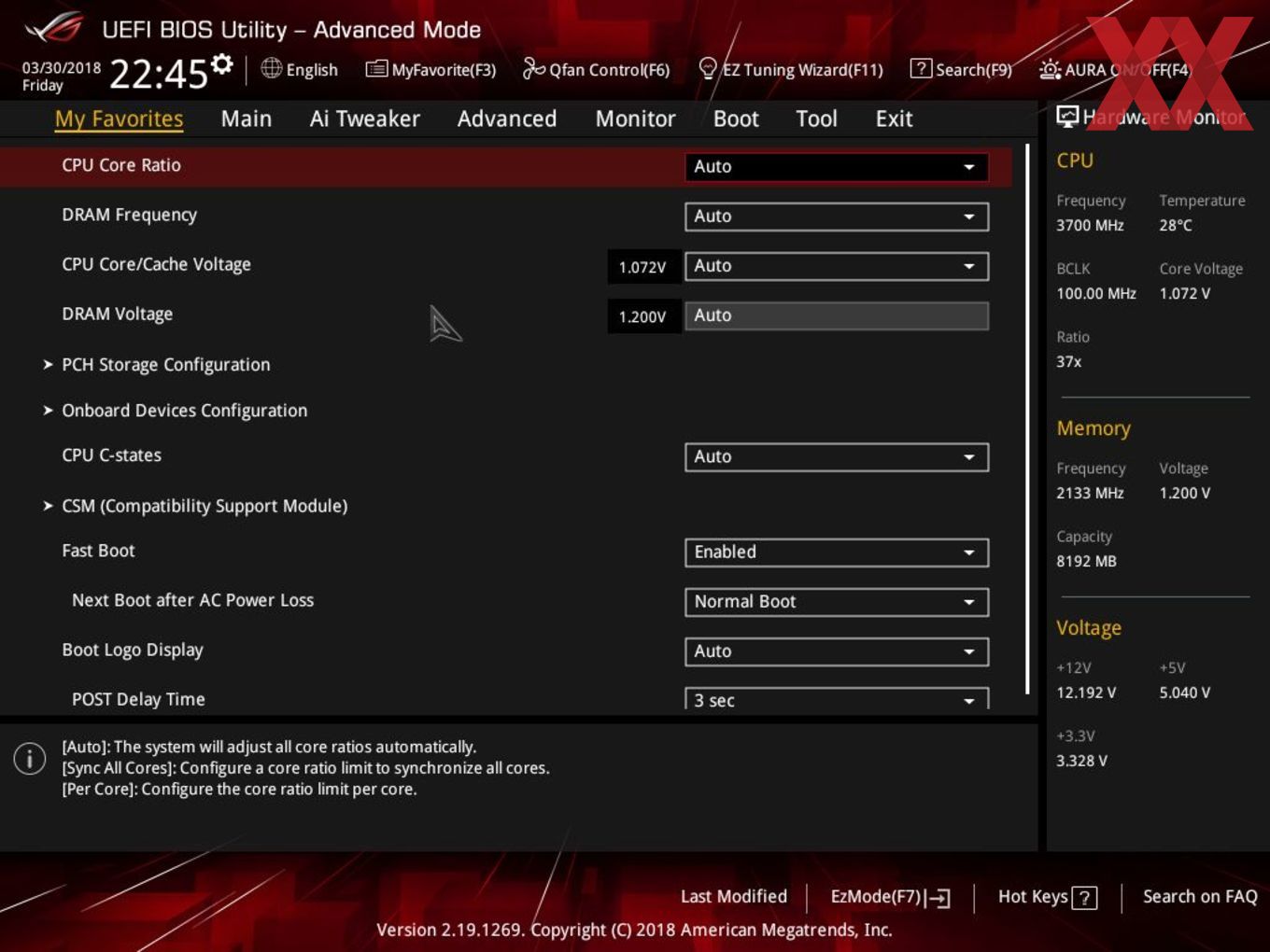Click the settings gear beside the clock
This screenshot has height=952, width=1270.
[x=221, y=63]
